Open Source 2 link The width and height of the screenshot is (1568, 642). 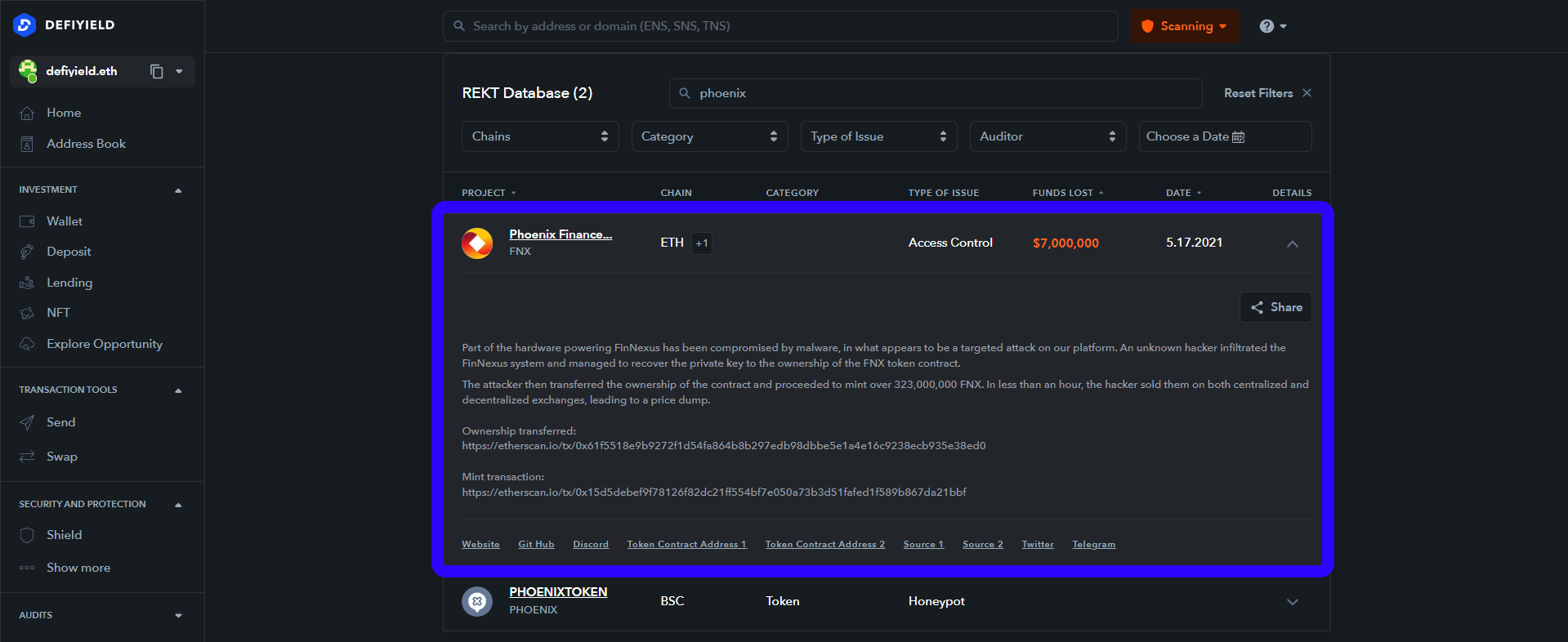(x=982, y=545)
